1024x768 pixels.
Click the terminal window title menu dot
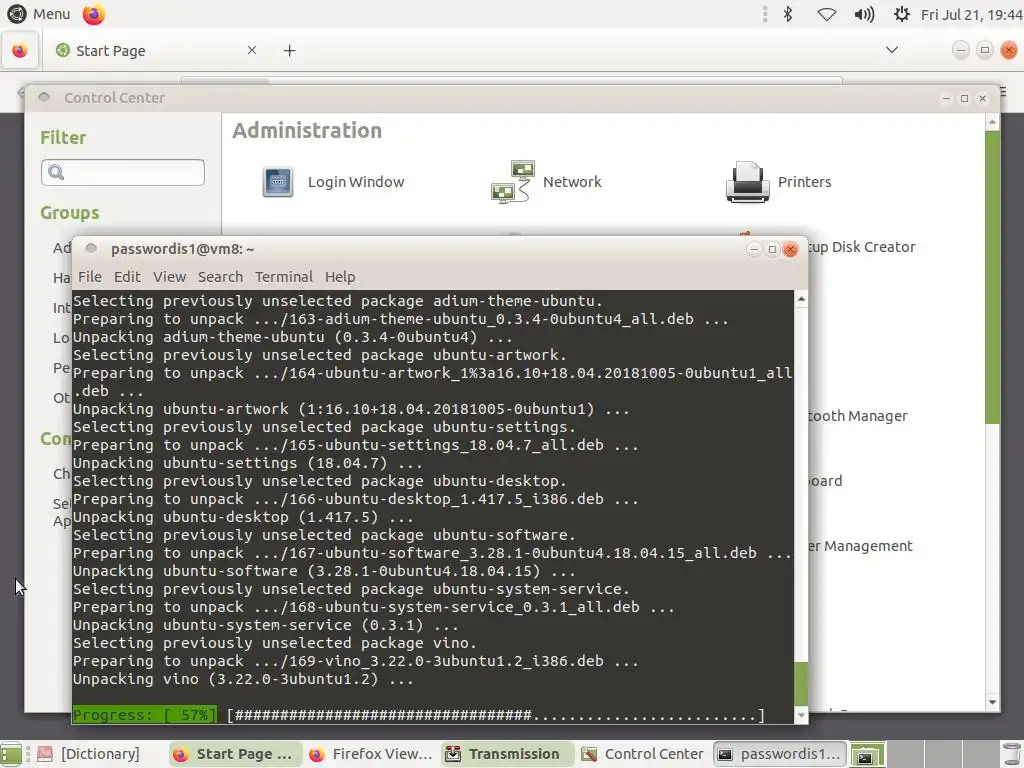point(91,248)
